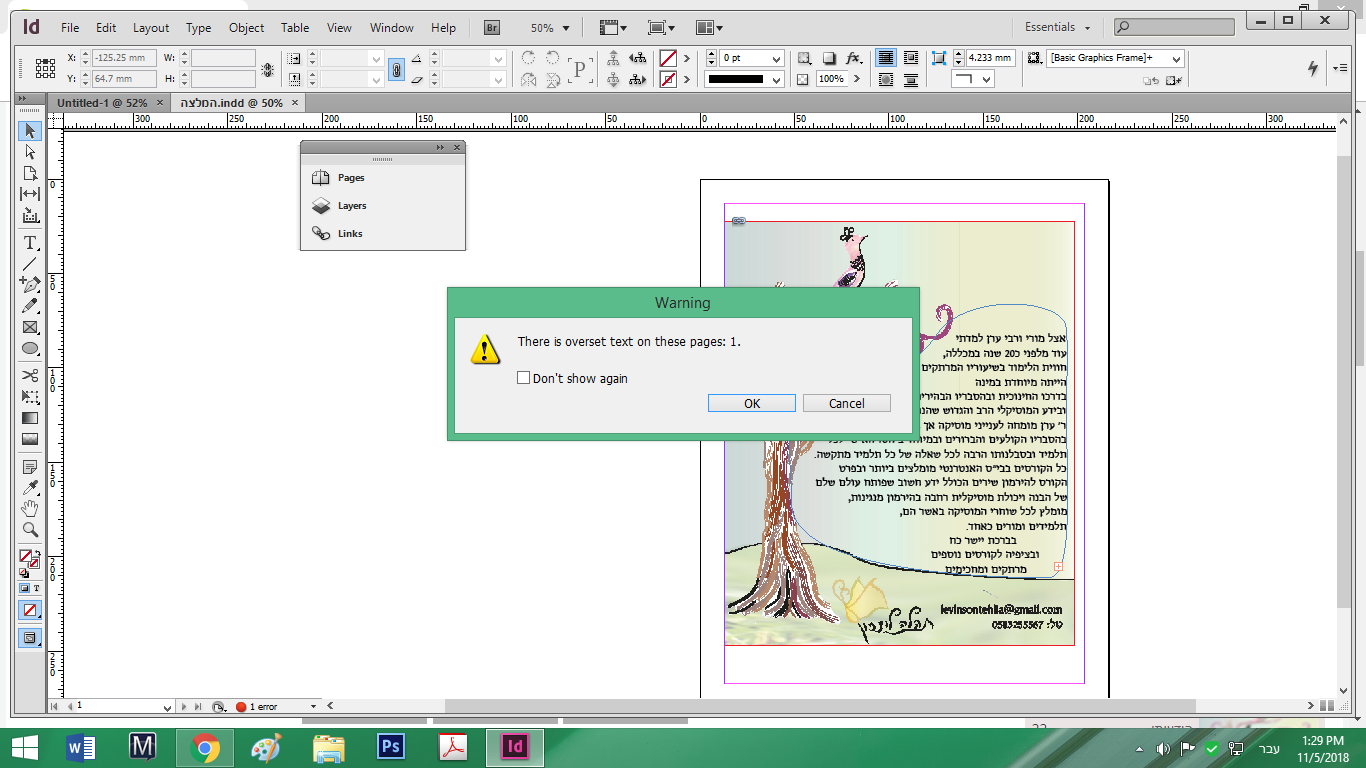The width and height of the screenshot is (1366, 768).
Task: Select the Rectangle Frame tool
Action: pyautogui.click(x=30, y=327)
